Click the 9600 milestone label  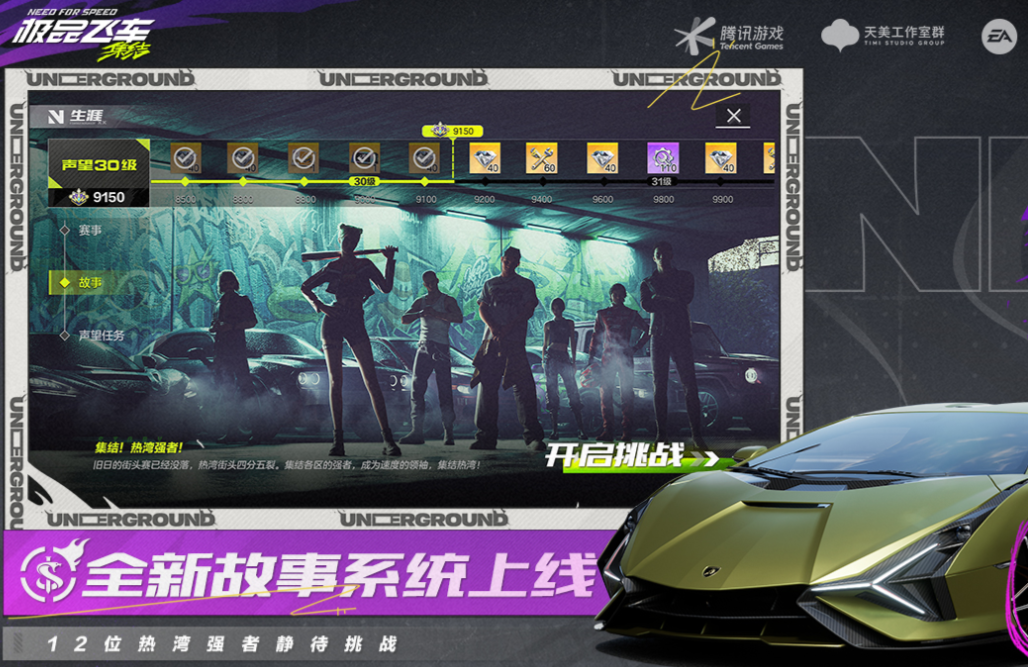603,199
